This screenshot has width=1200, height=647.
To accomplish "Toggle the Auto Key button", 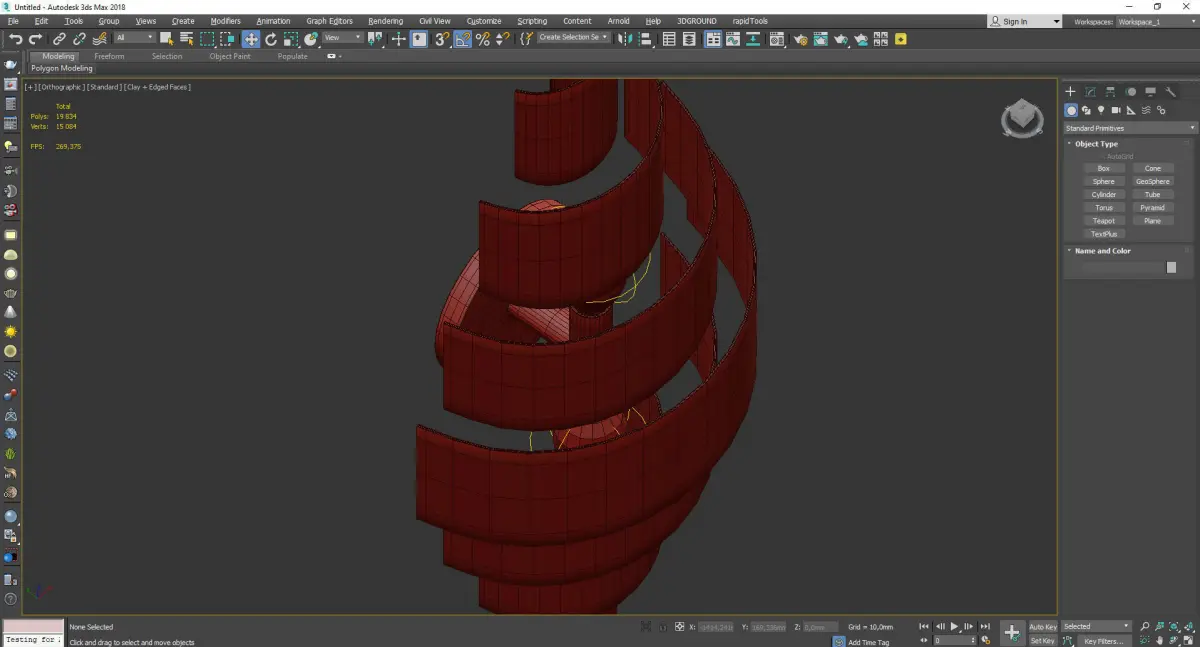I will (1043, 626).
